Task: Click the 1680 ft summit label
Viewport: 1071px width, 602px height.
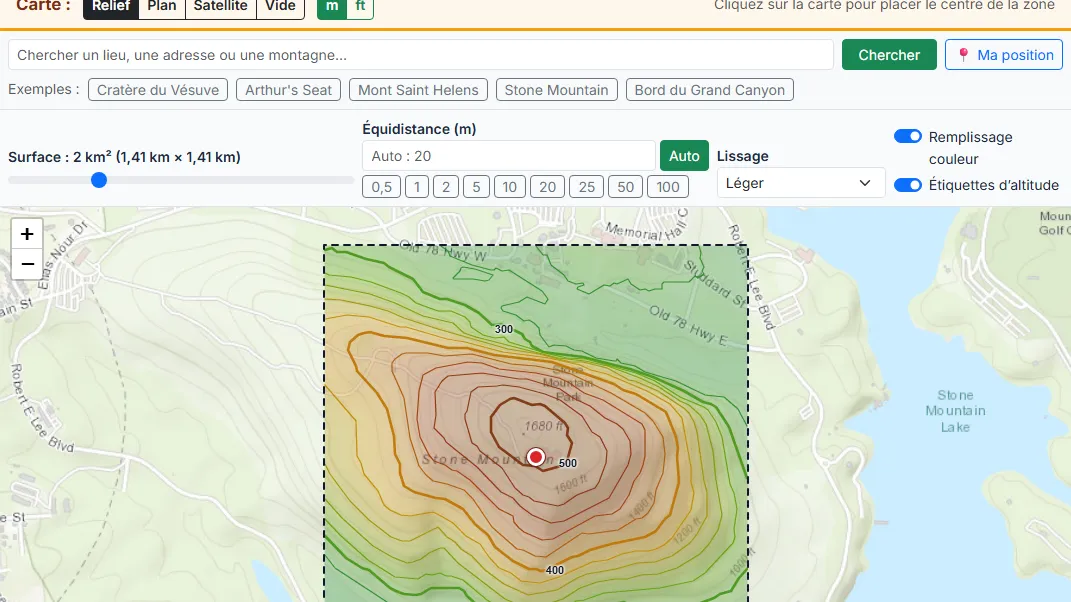Action: coord(544,426)
